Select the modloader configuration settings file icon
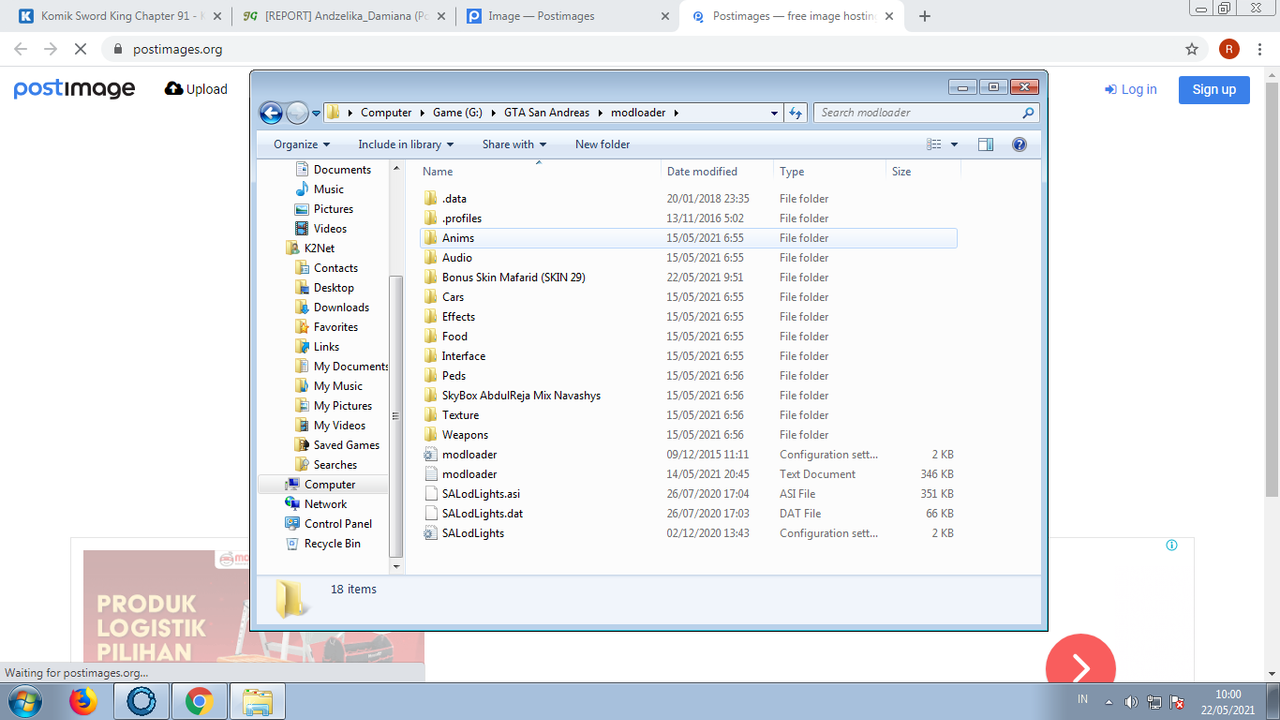Screen dimensions: 1280x720 pos(431,454)
